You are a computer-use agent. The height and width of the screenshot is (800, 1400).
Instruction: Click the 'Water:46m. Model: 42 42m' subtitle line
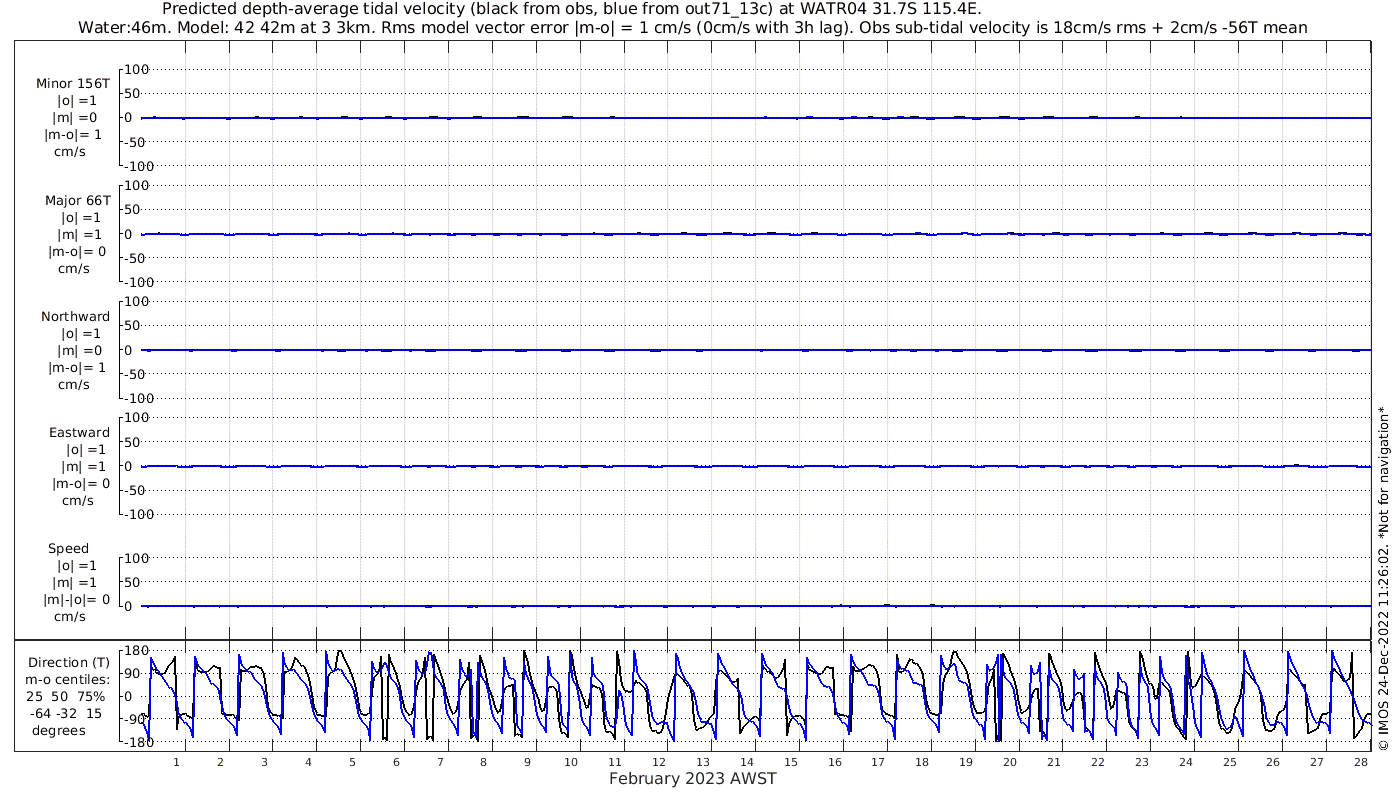[693, 27]
